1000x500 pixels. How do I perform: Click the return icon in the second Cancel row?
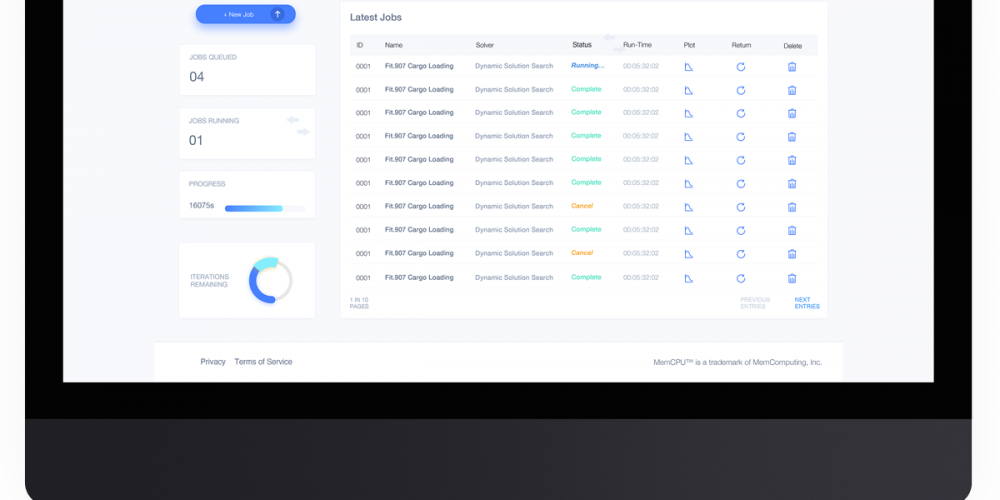click(741, 254)
